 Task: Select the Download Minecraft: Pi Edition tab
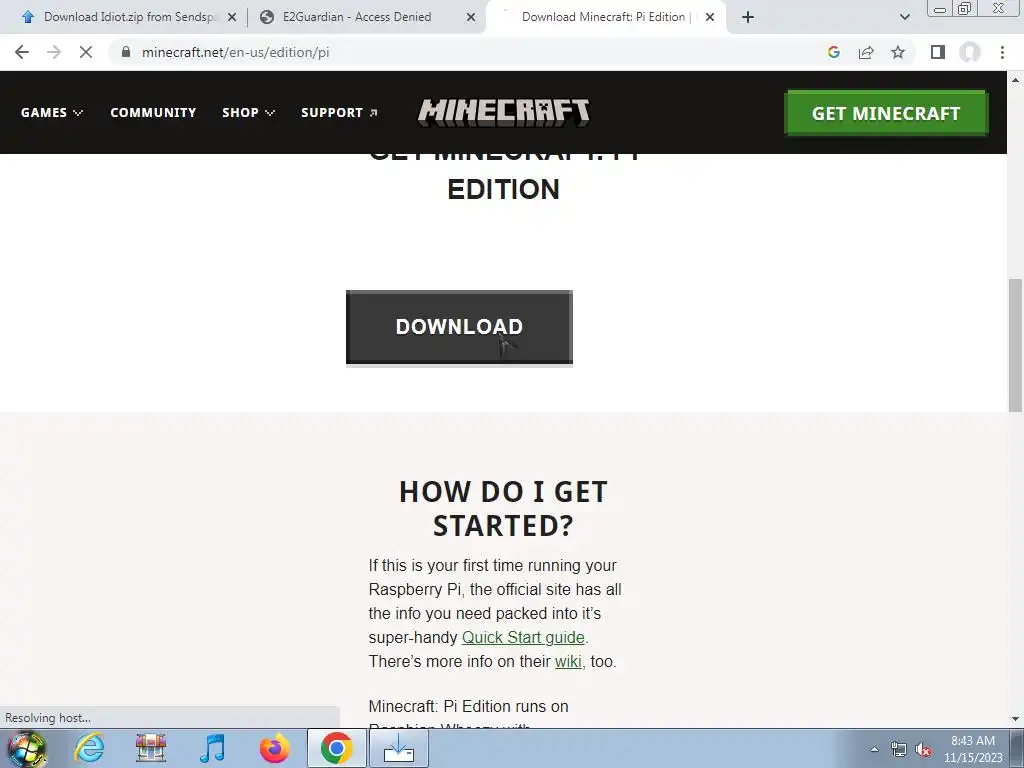pos(603,17)
